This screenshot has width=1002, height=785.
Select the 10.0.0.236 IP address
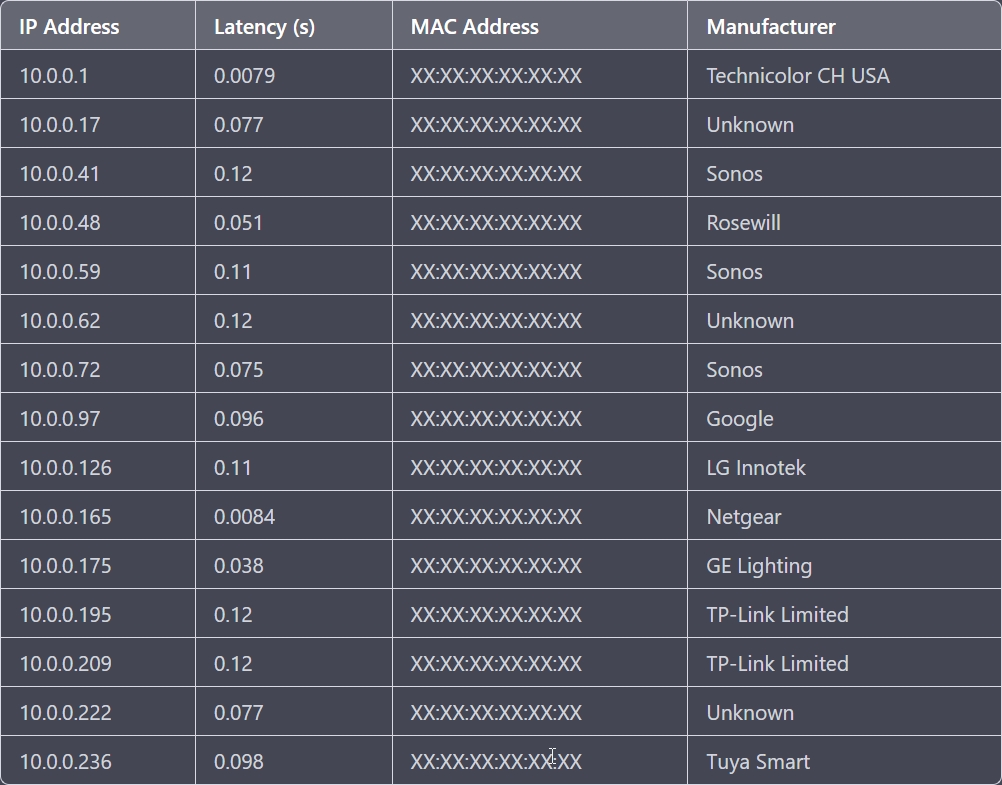(65, 762)
